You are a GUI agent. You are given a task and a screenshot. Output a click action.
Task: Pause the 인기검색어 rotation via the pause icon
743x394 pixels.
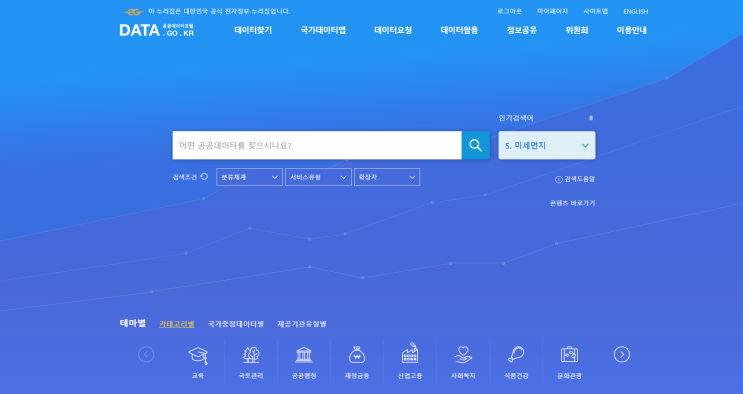point(590,118)
